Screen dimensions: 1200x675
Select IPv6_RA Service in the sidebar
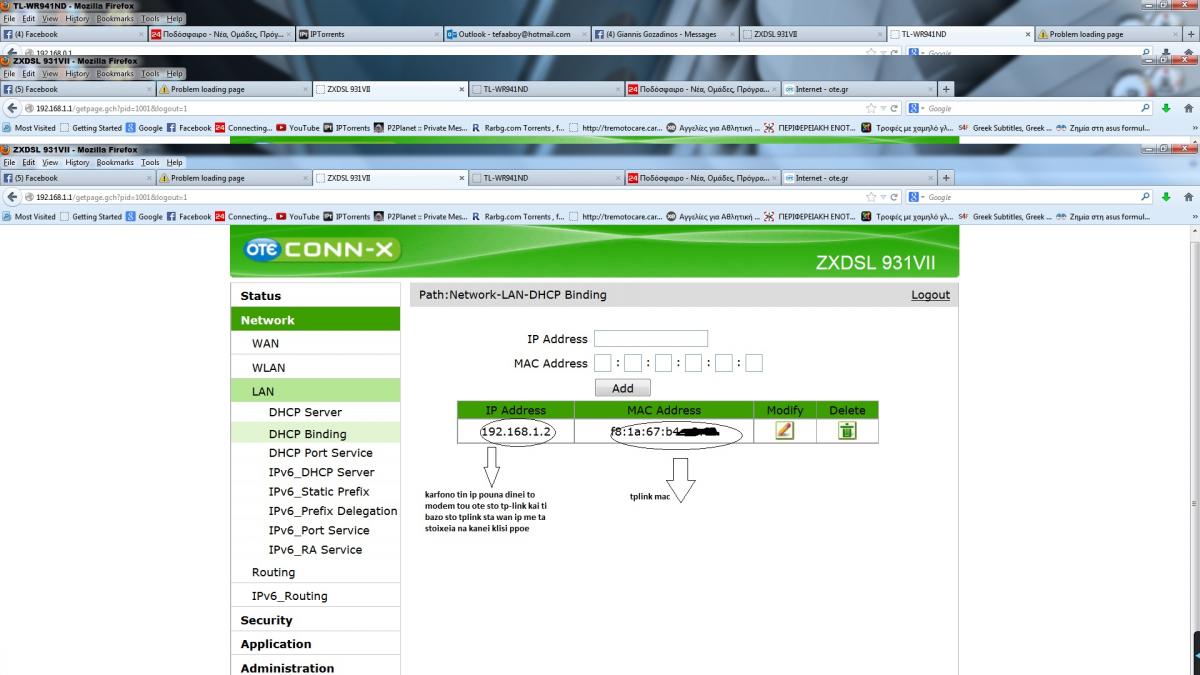315,550
